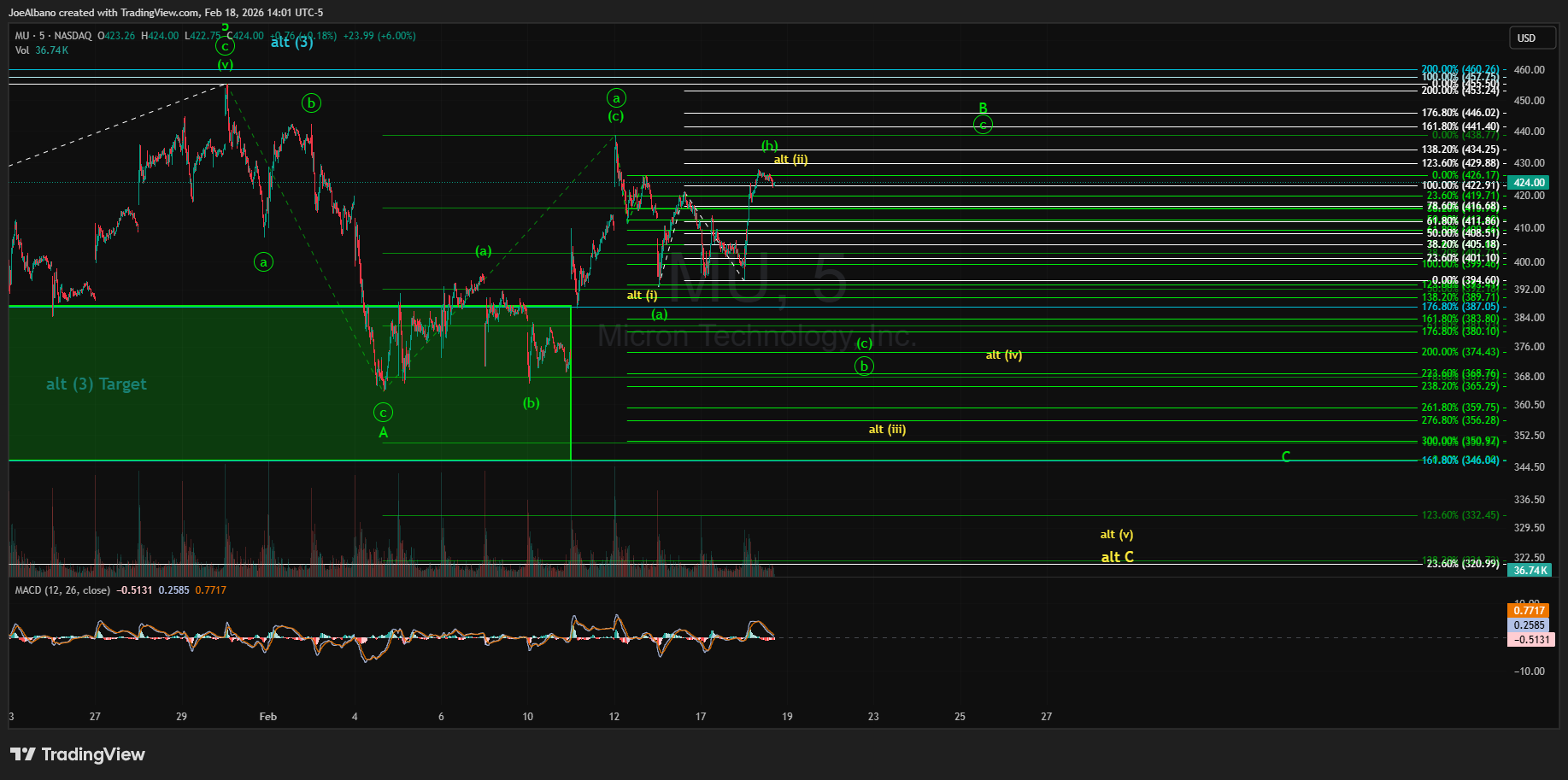Click 344.50 on the price scale
The image size is (1568, 780).
1529,467
